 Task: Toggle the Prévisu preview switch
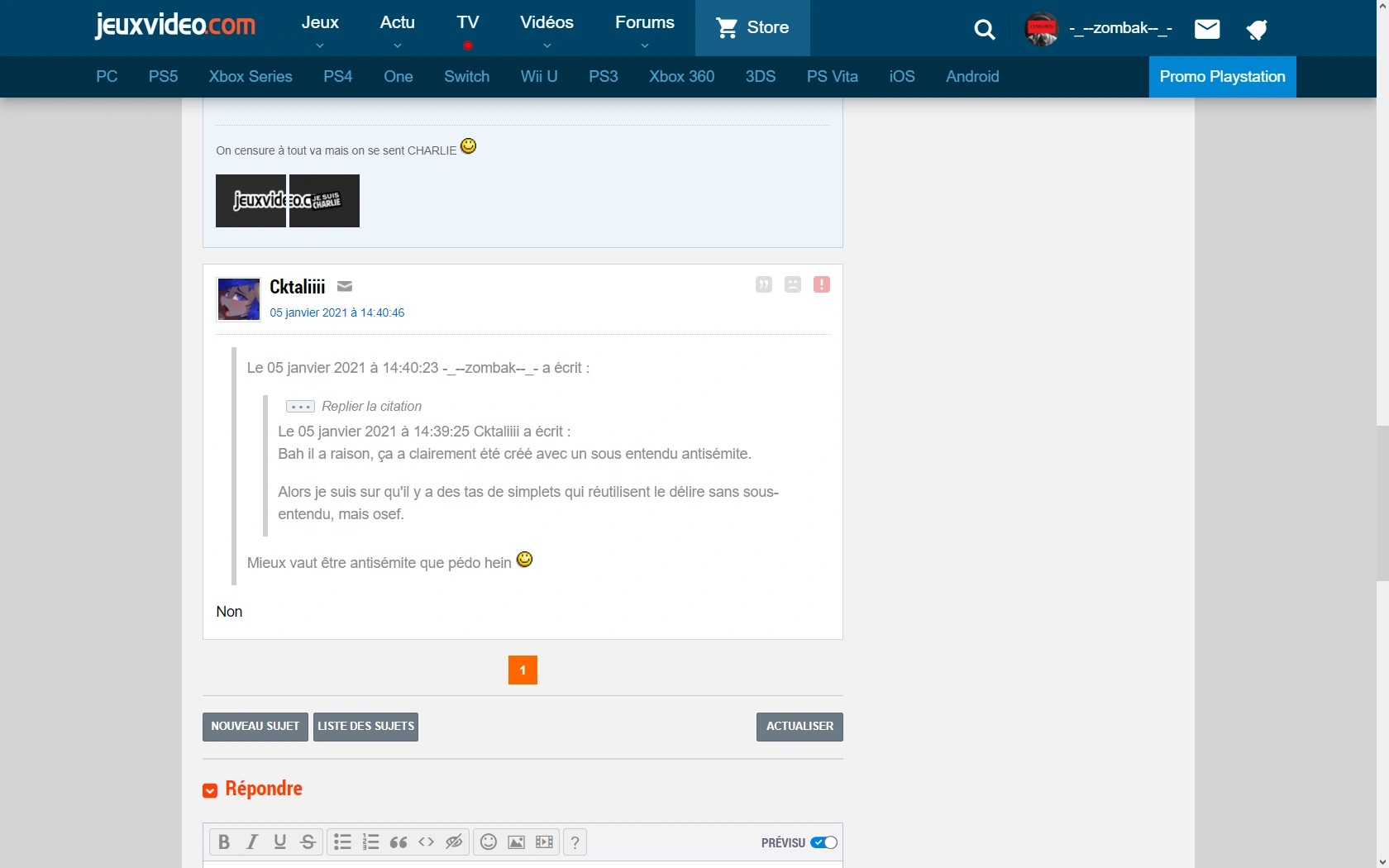[x=823, y=842]
